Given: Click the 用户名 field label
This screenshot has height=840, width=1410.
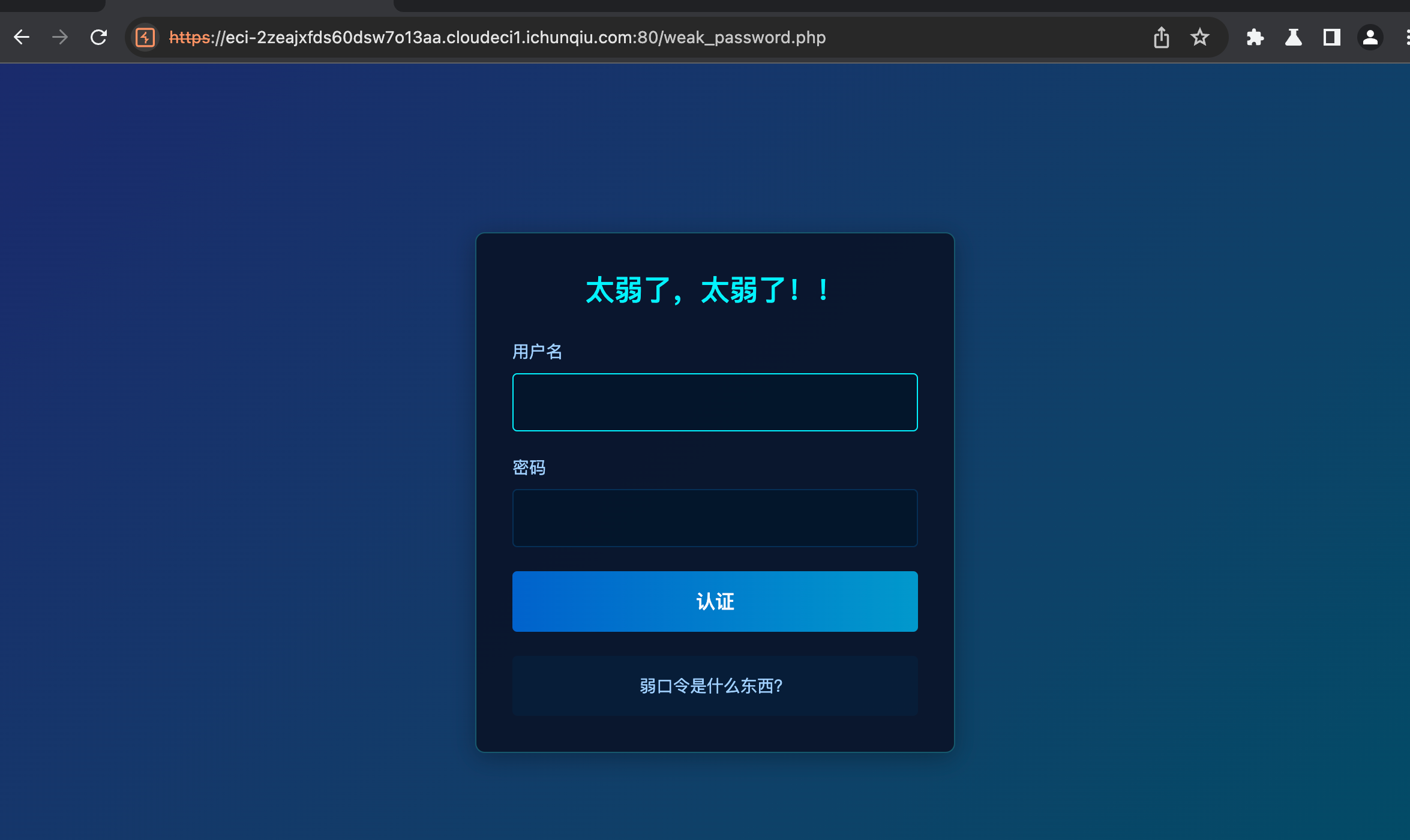Looking at the screenshot, I should pyautogui.click(x=537, y=352).
